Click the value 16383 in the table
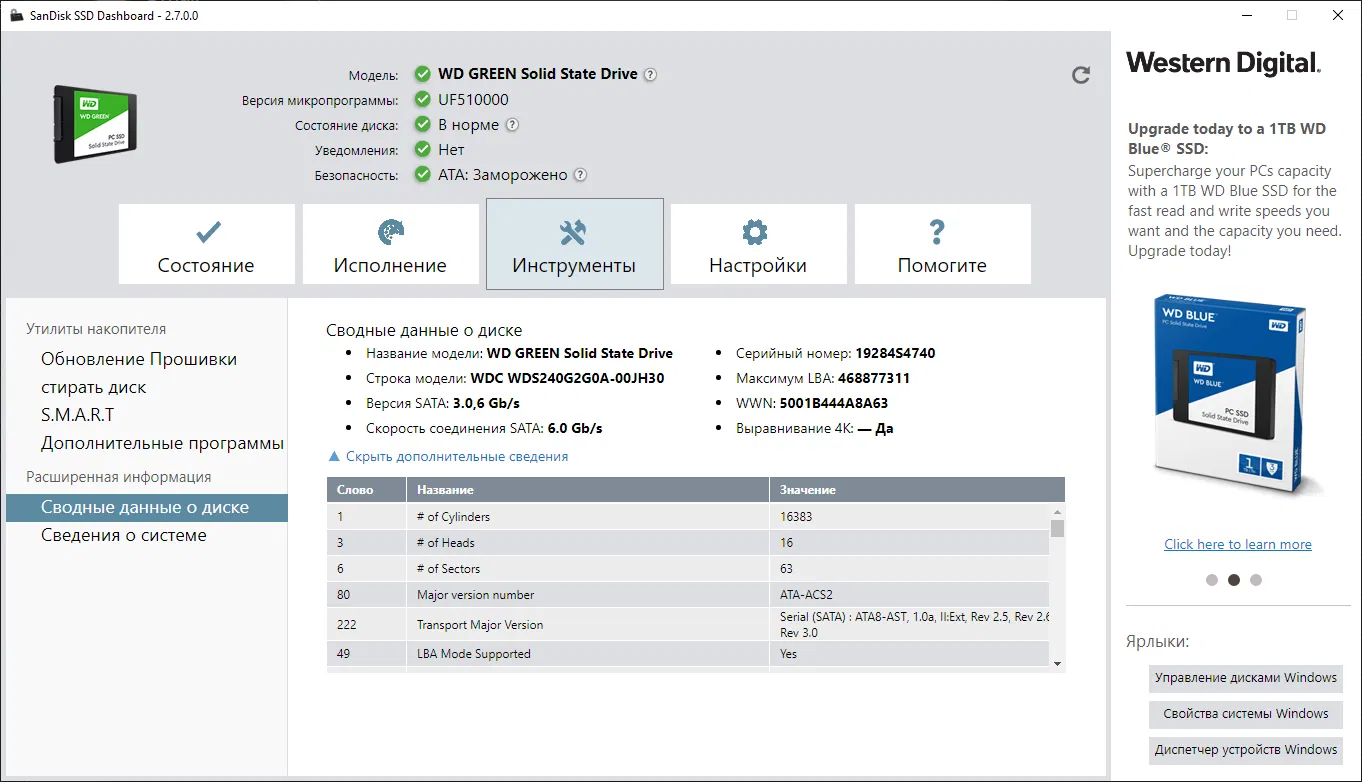Viewport: 1362px width, 782px height. click(x=797, y=517)
